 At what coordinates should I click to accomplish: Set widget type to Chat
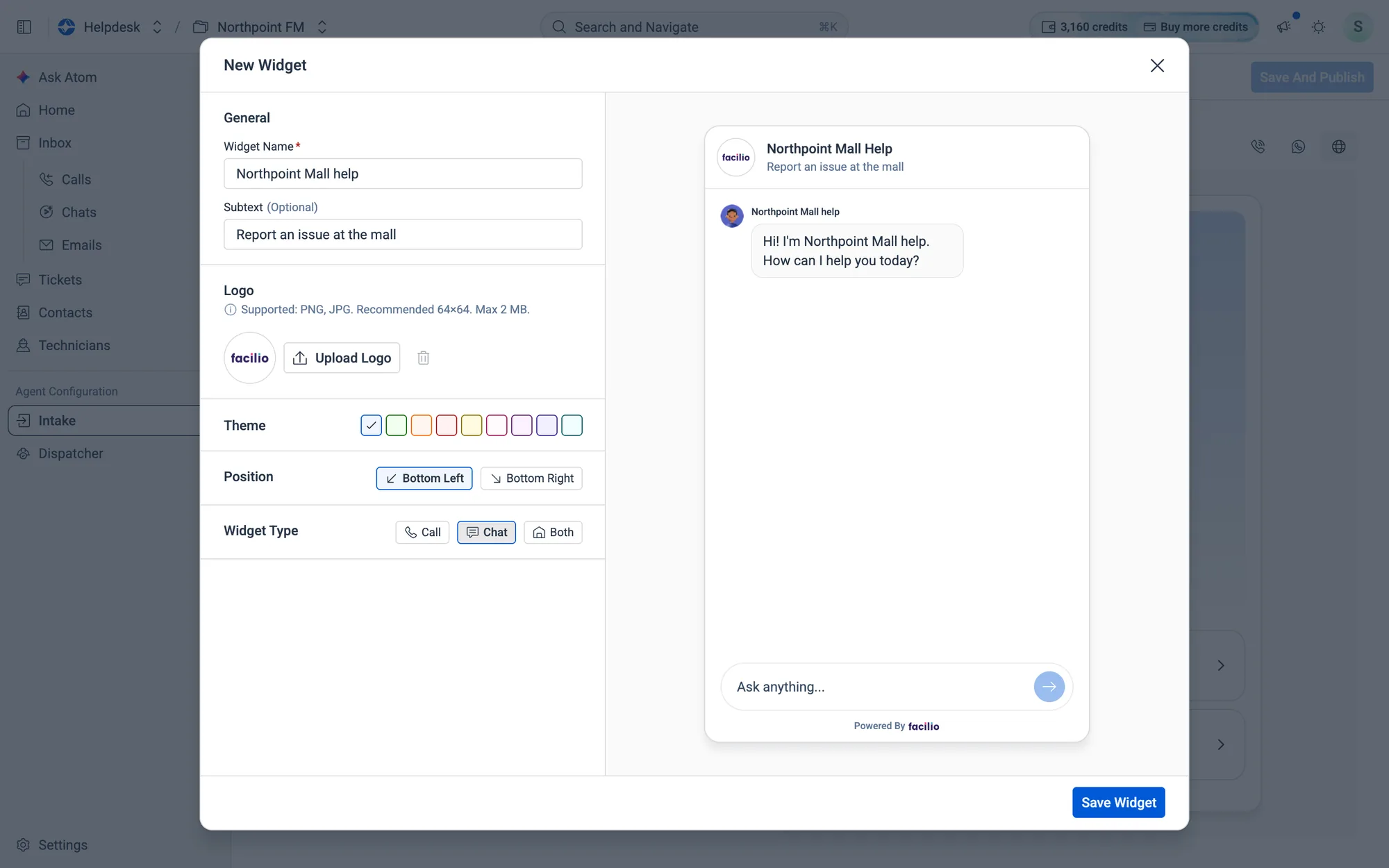coord(486,533)
